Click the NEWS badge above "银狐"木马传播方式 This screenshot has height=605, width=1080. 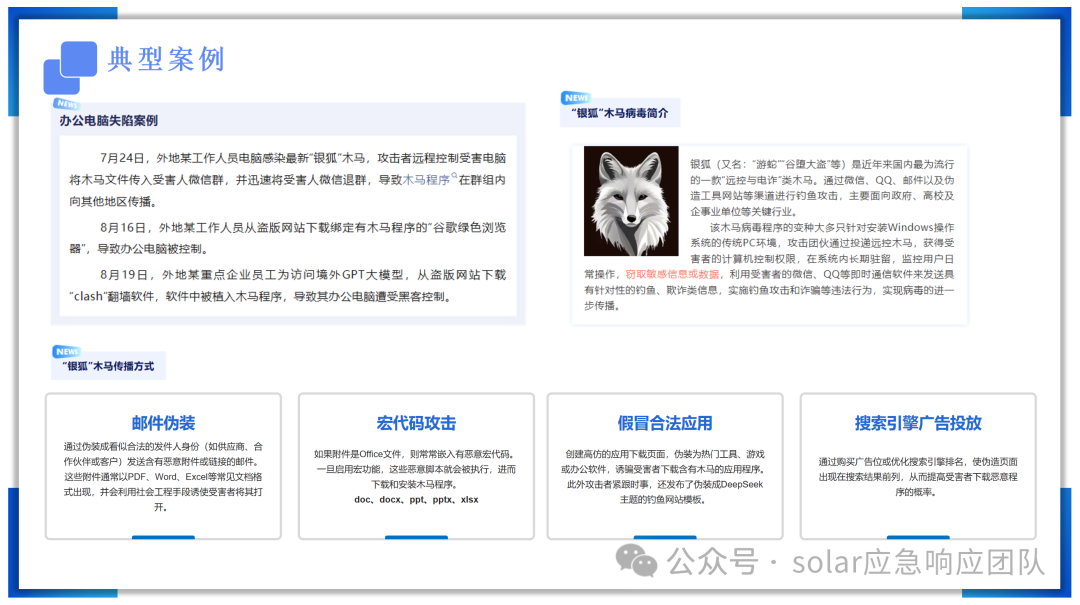[67, 351]
